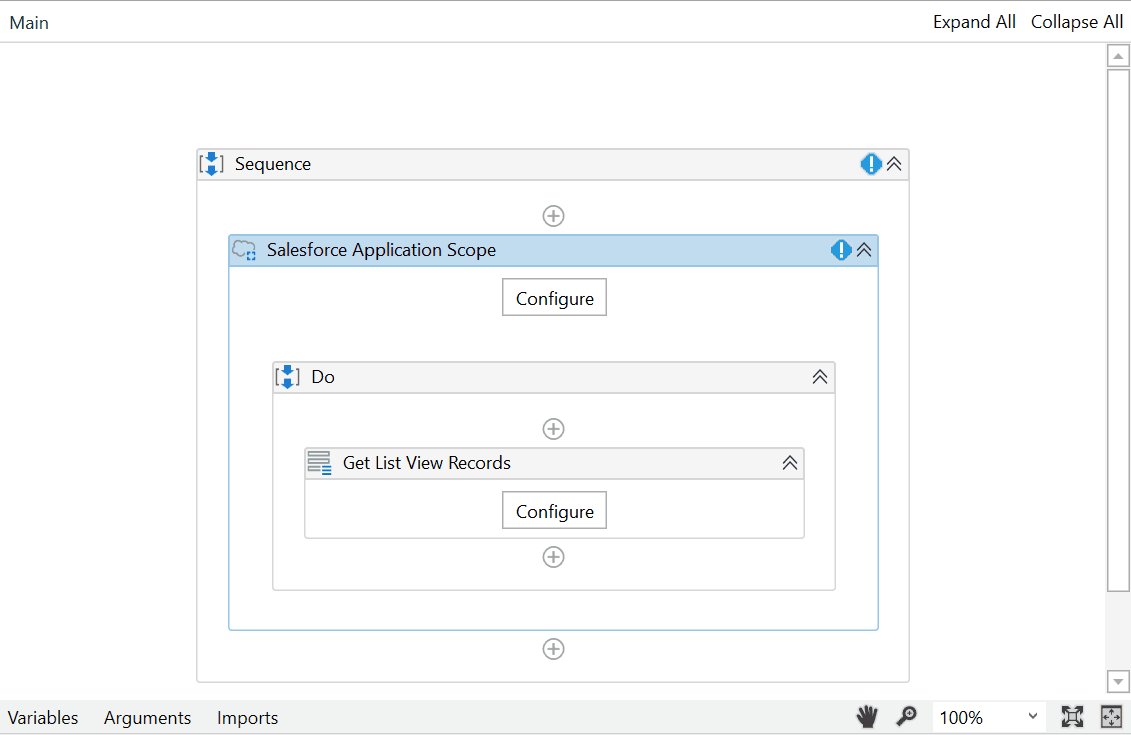Viewport: 1131px width, 735px height.
Task: Add activity below Get List View Records
Action: click(x=553, y=557)
